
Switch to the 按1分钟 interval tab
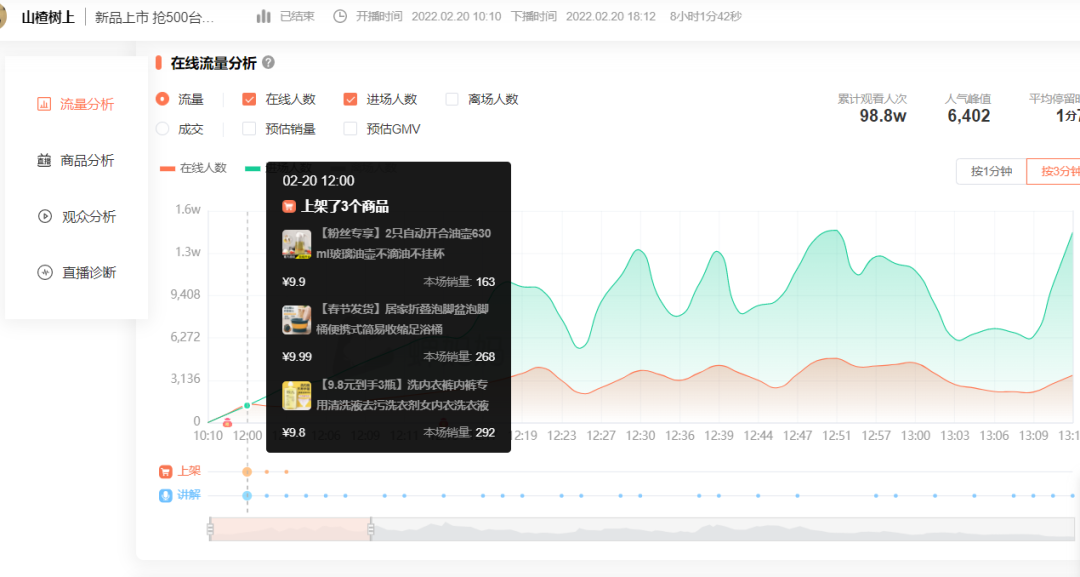point(991,171)
